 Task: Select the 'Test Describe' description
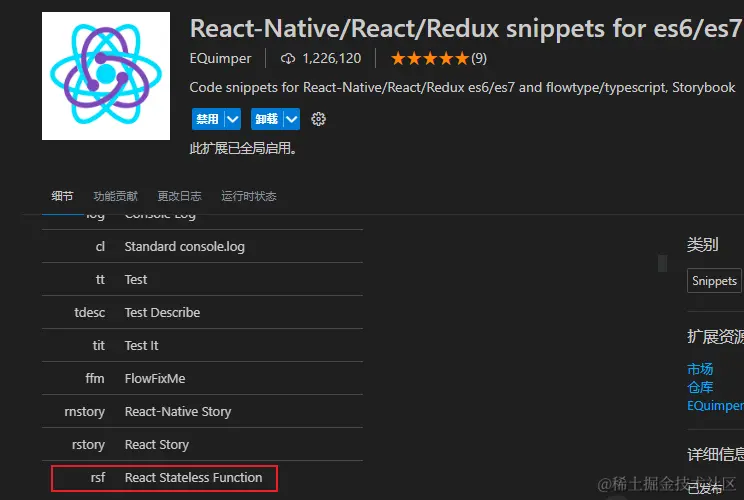click(162, 313)
